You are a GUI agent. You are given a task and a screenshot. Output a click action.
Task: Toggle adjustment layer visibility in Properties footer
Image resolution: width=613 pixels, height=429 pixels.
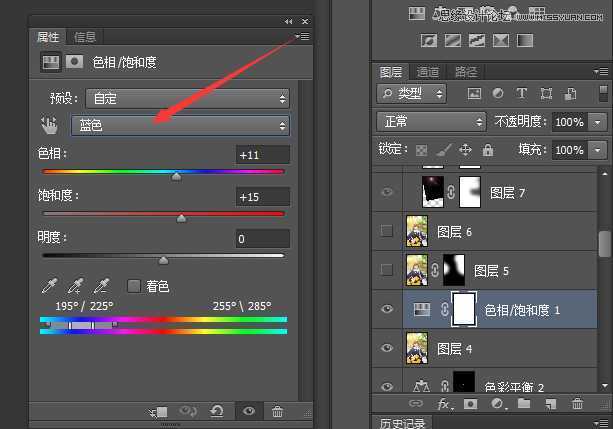[249, 411]
